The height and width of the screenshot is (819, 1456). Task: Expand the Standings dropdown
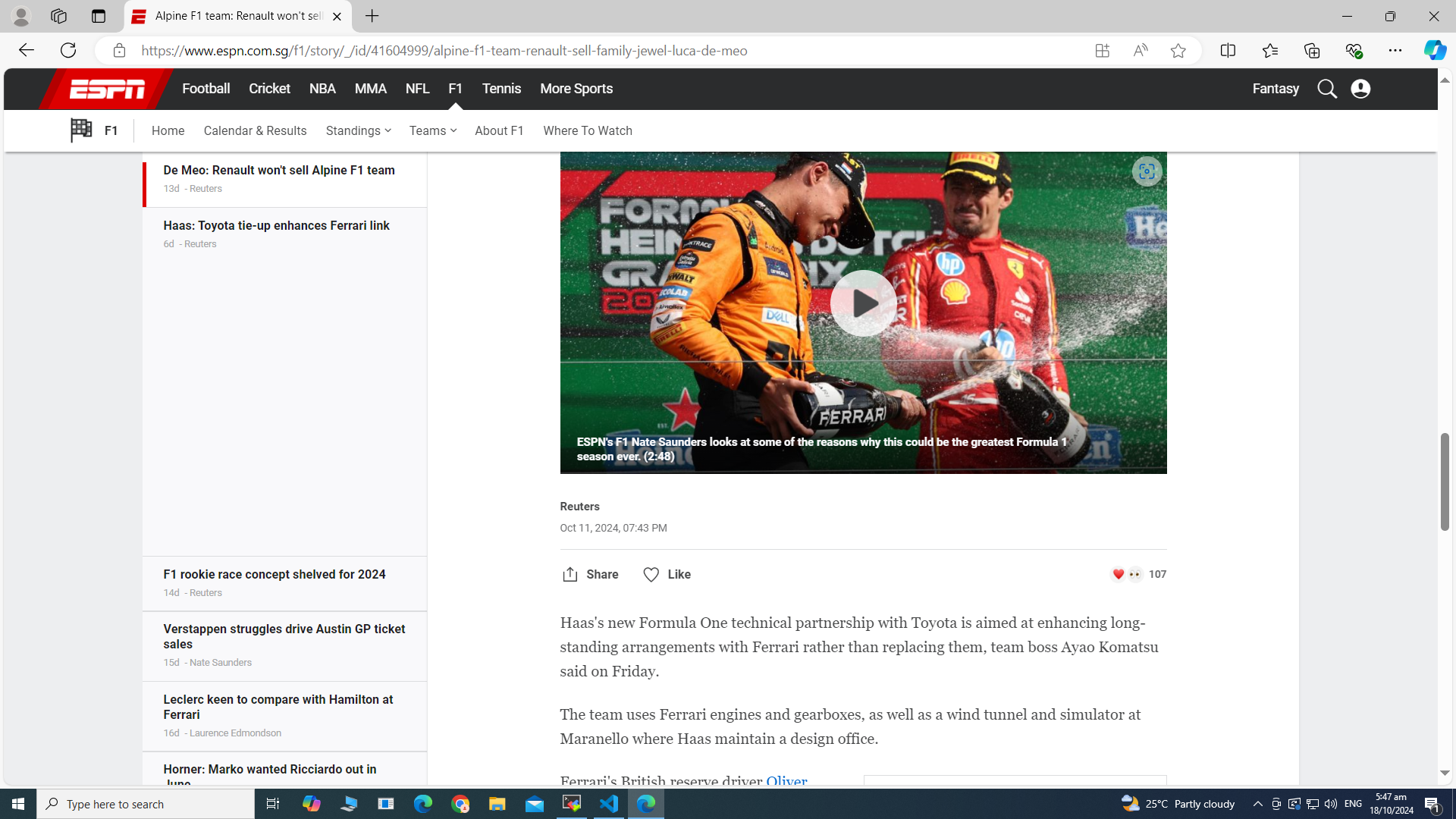click(359, 131)
